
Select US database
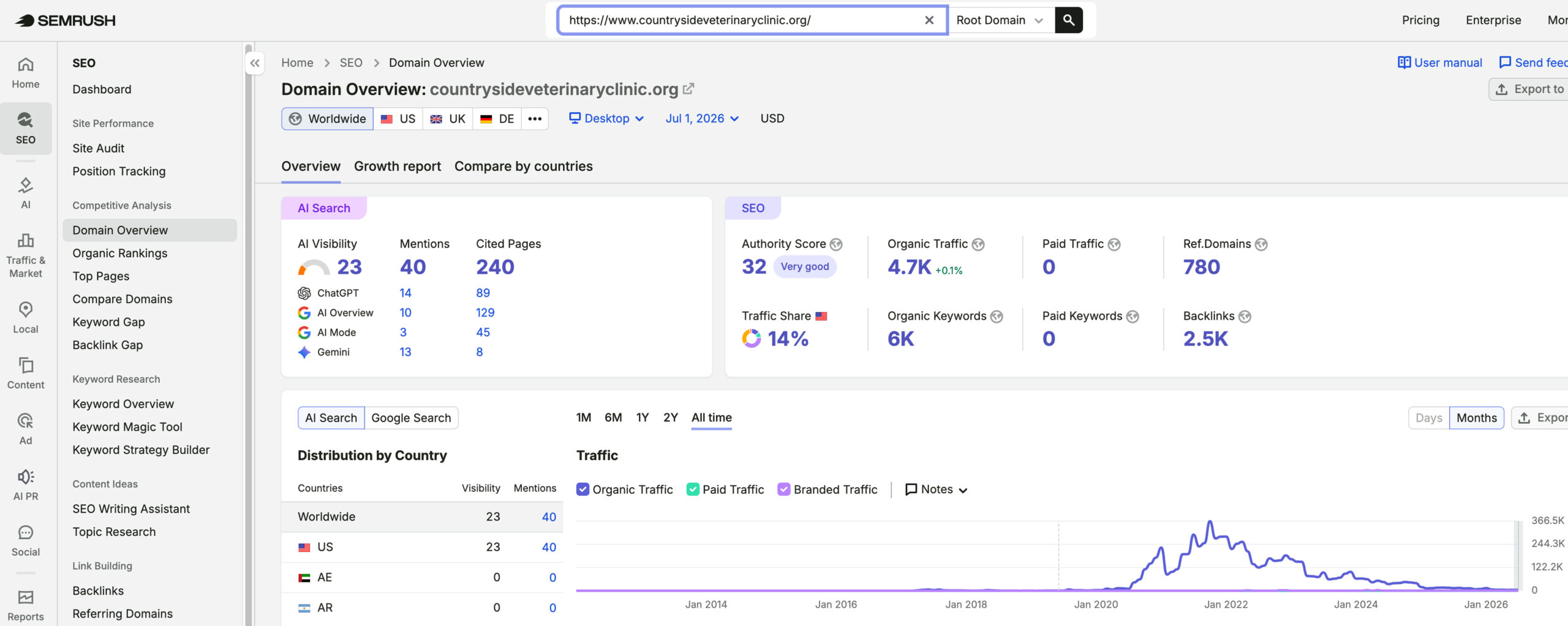pos(398,119)
